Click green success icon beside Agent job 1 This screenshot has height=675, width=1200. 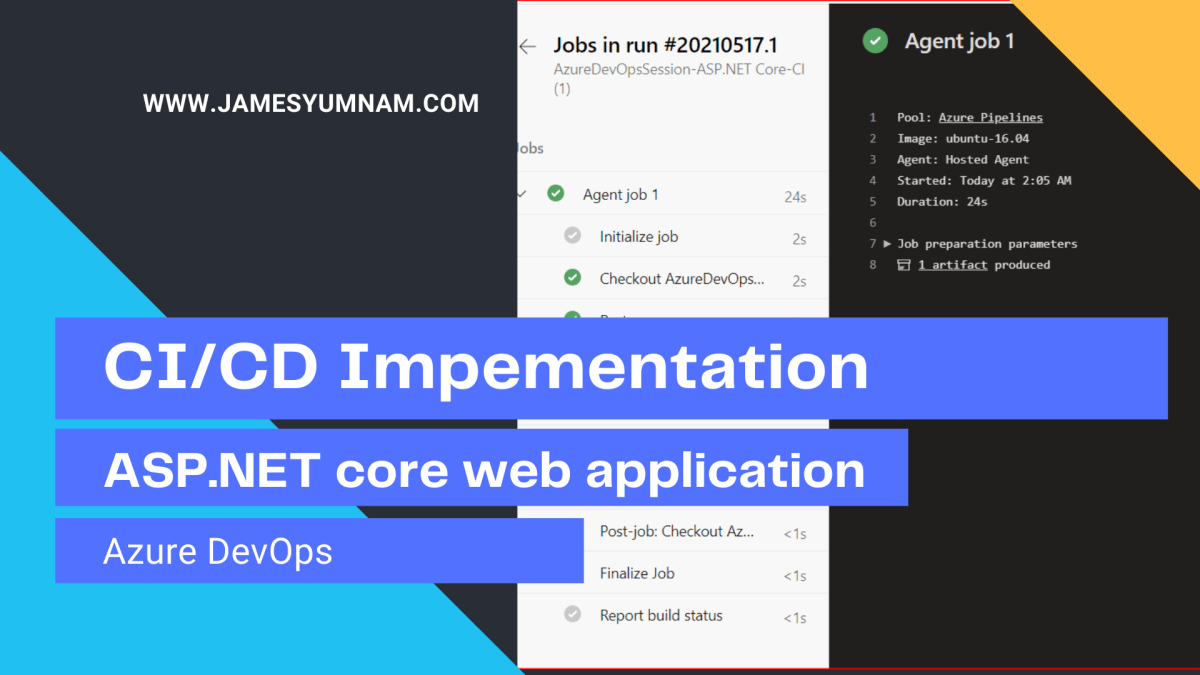coord(557,193)
